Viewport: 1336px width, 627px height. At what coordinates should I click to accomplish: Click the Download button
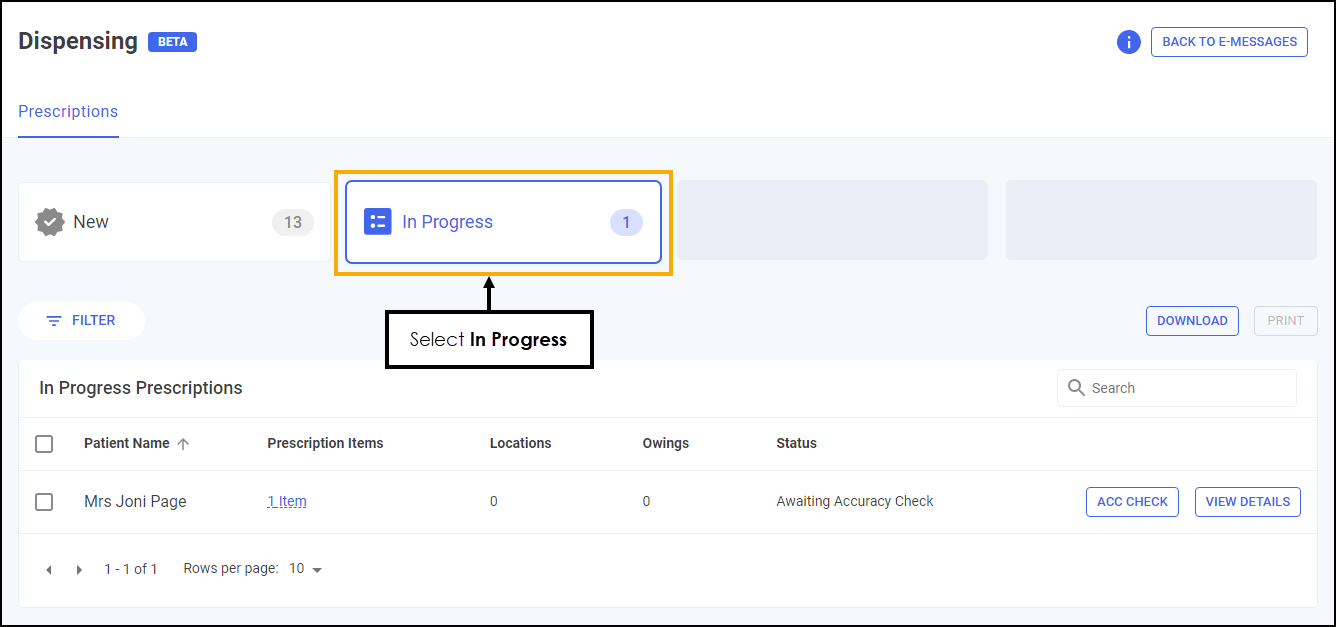(x=1192, y=321)
